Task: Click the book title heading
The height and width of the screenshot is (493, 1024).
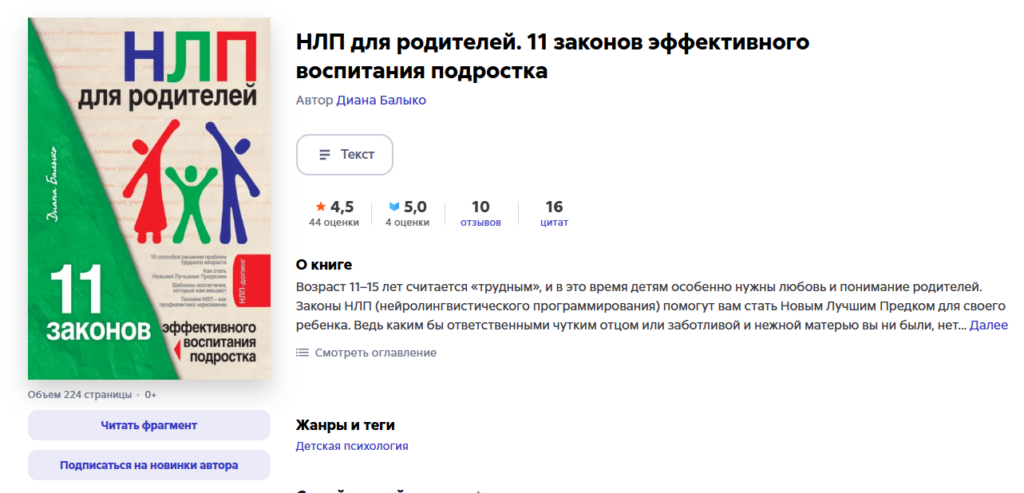Action: coord(552,57)
